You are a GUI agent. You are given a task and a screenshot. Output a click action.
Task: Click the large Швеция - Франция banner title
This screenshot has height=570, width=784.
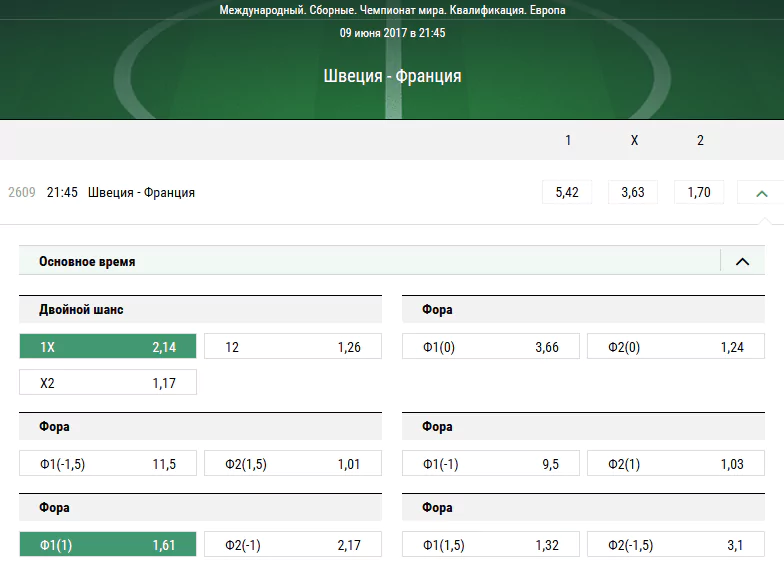point(392,76)
